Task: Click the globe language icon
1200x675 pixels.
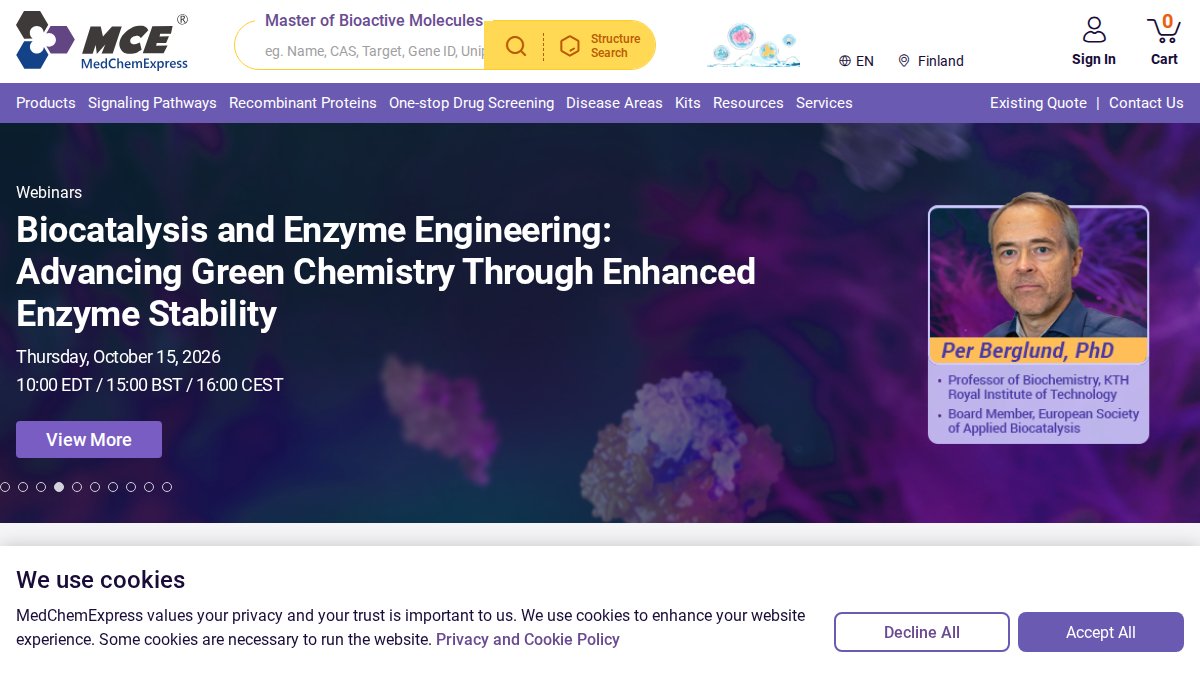Action: tap(845, 61)
